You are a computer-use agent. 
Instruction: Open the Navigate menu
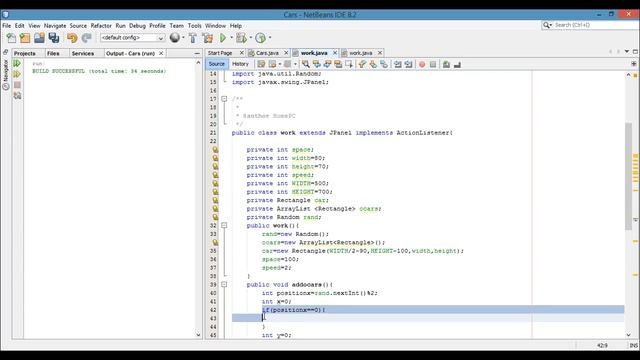55,26
